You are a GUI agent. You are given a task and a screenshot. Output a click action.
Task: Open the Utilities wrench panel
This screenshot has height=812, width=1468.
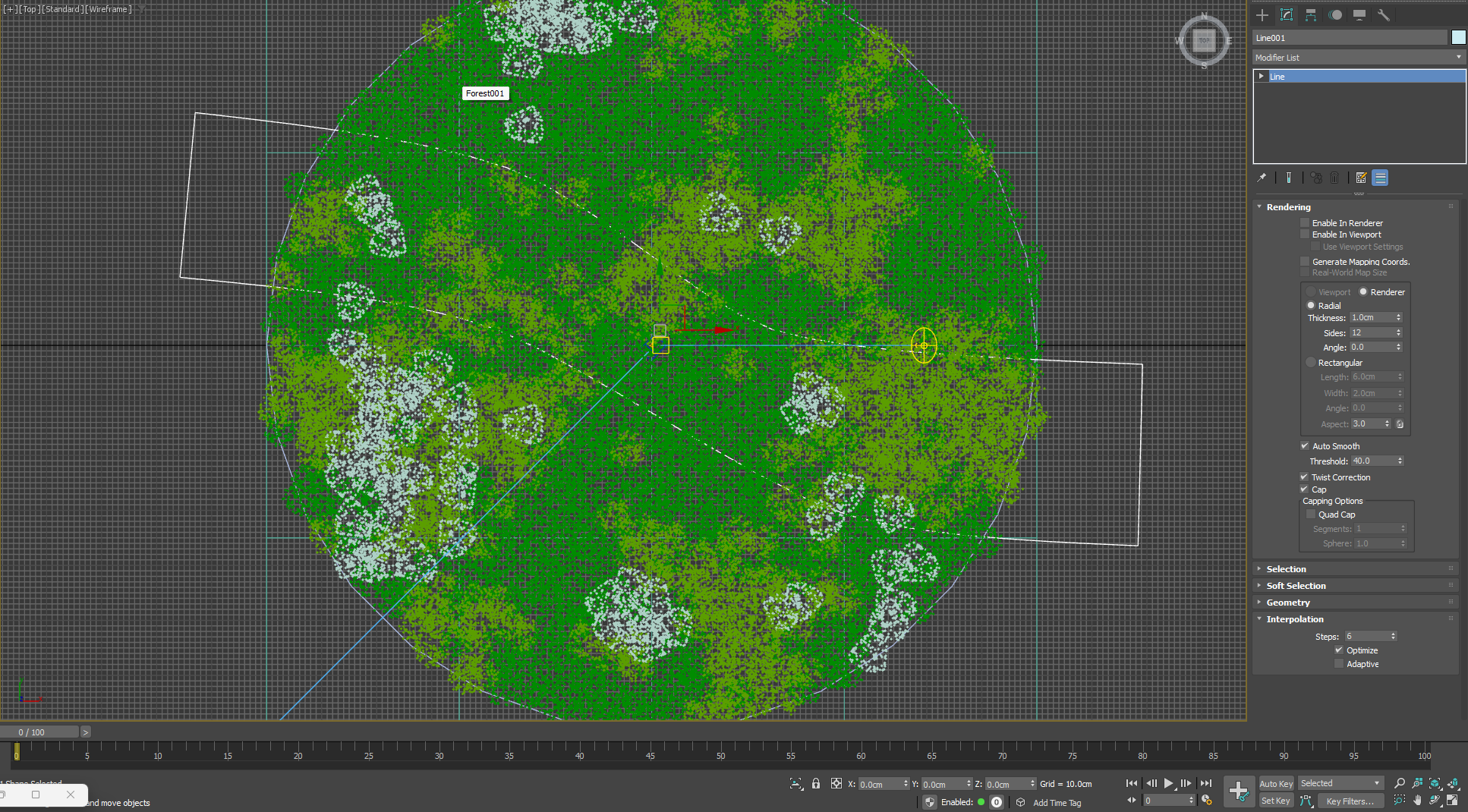coord(1384,15)
